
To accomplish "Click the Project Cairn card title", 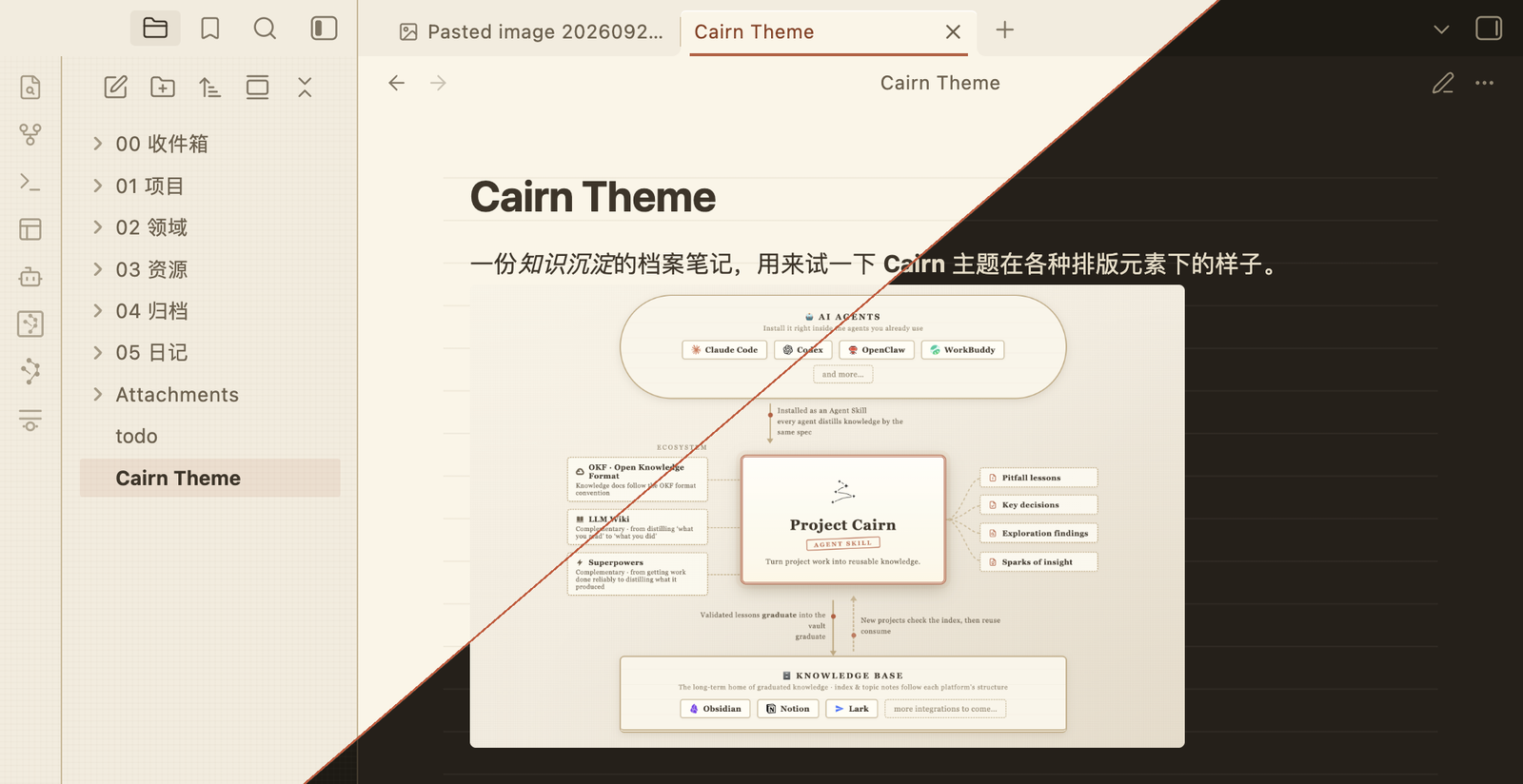I will (842, 525).
